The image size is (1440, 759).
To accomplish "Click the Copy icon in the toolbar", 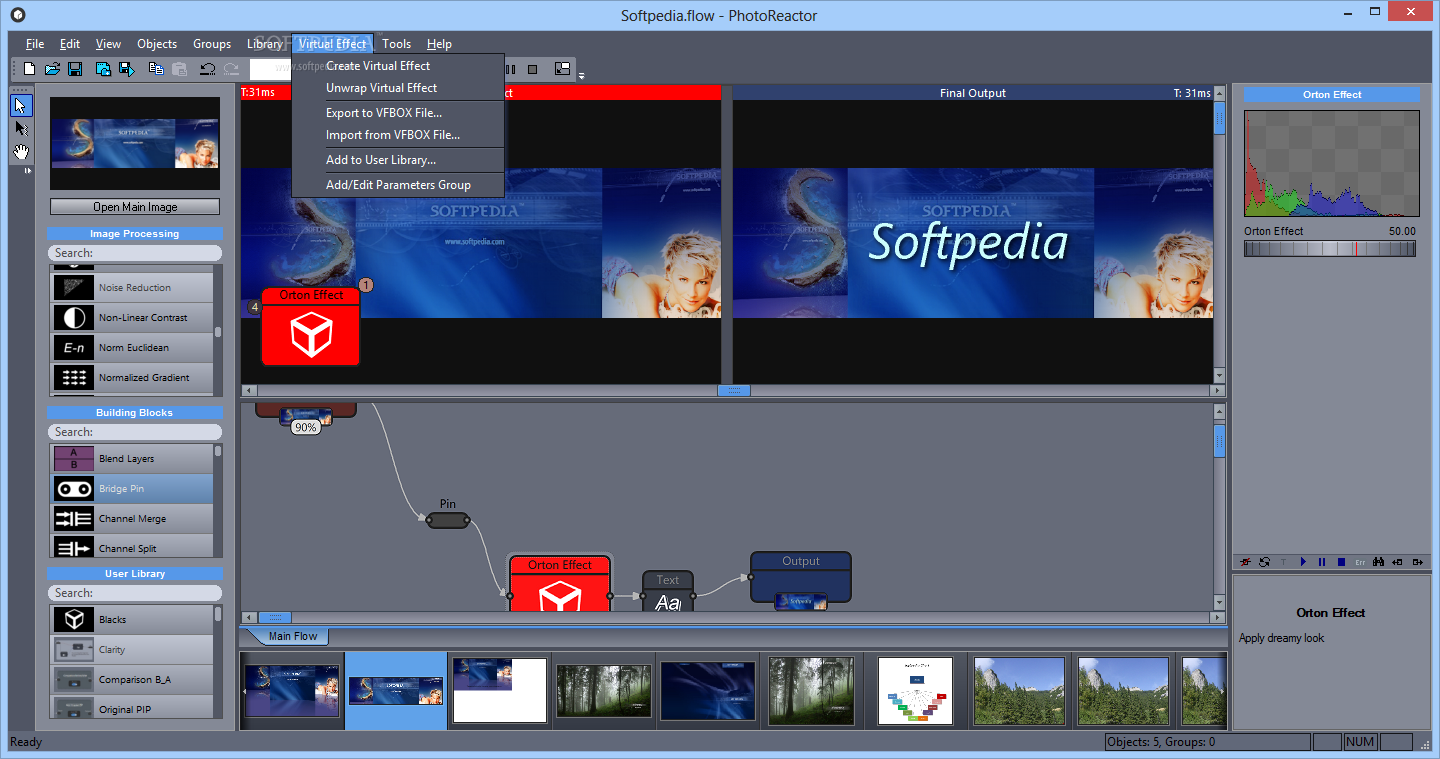I will (156, 69).
